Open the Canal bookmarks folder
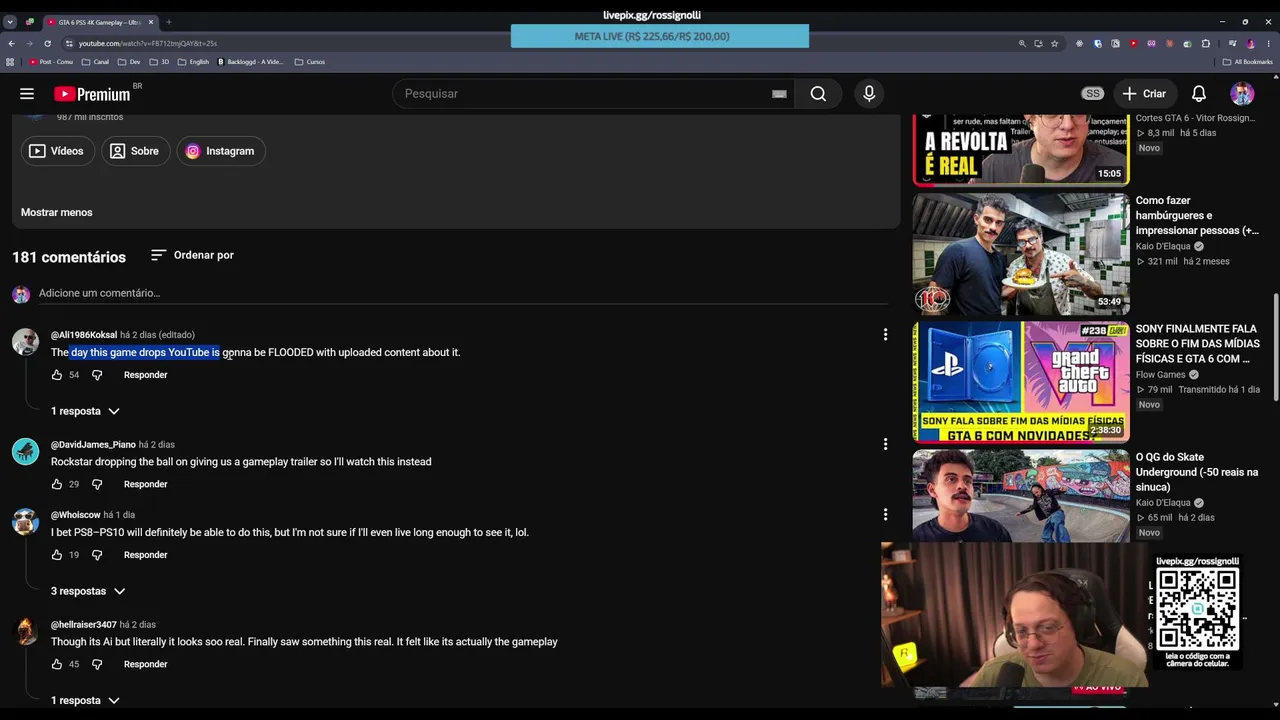The image size is (1280, 720). 95,62
